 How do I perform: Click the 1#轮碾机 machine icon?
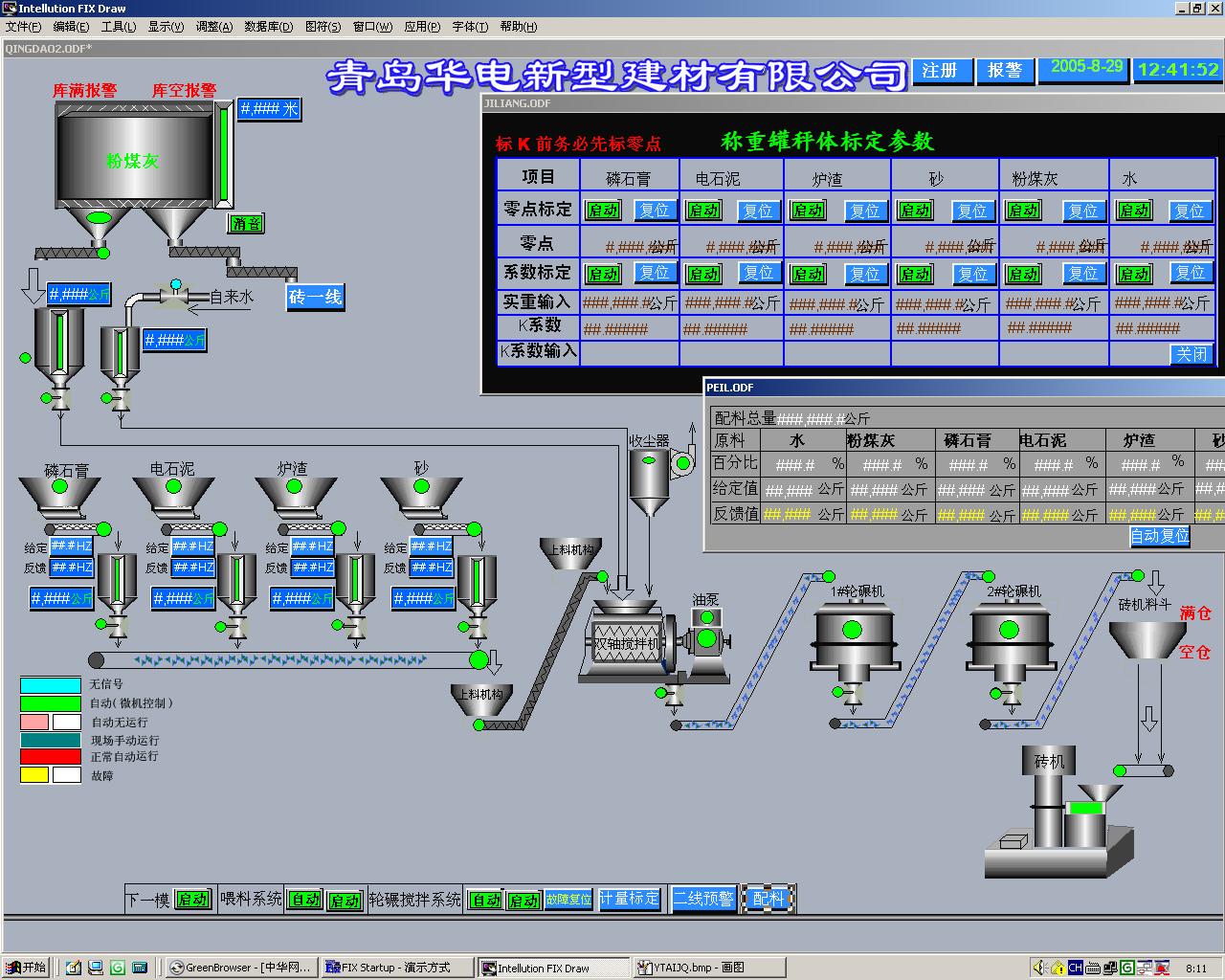[852, 638]
